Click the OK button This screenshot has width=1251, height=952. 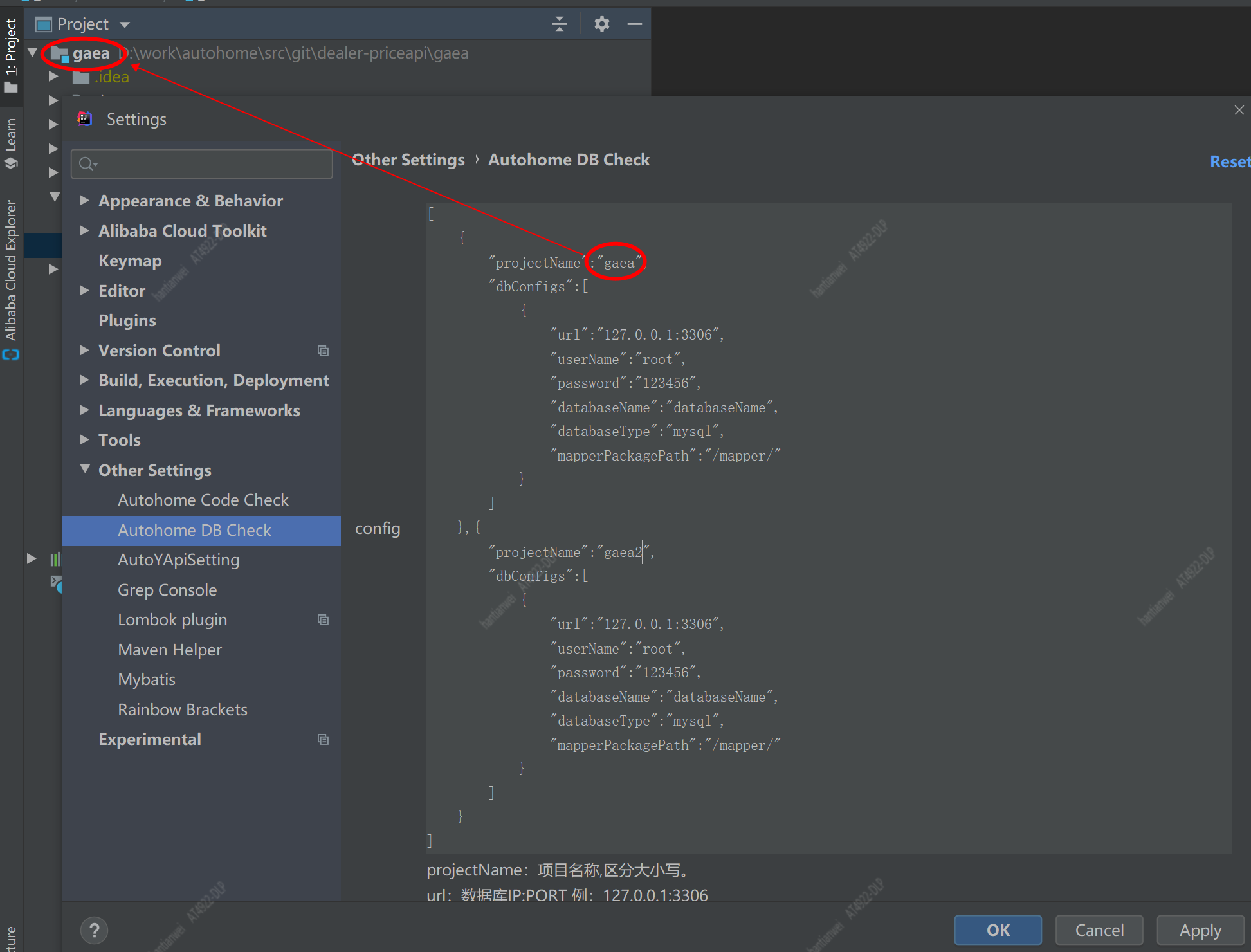(x=998, y=930)
